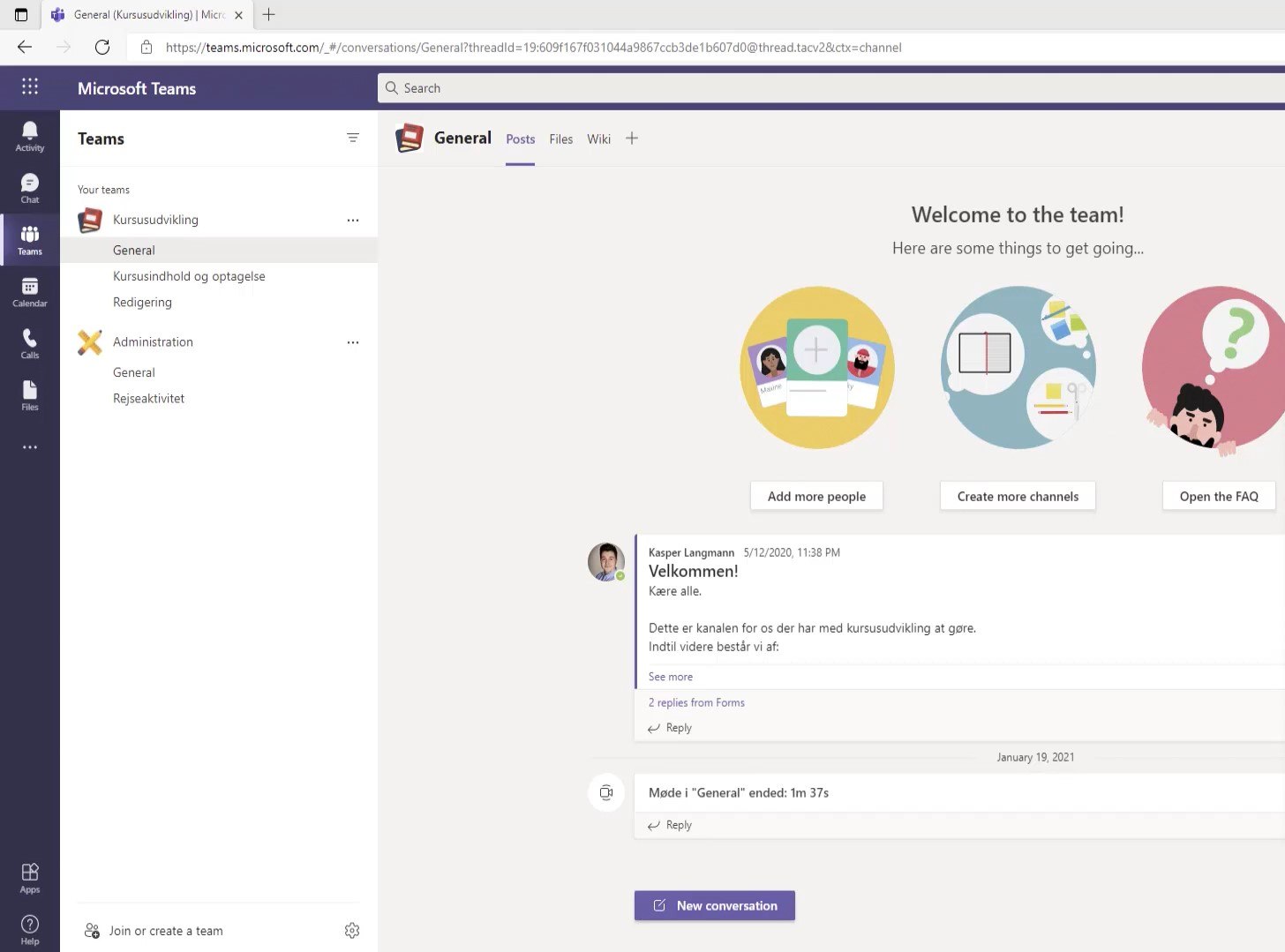The height and width of the screenshot is (952, 1285).
Task: Open the Files sidebar icon
Action: coord(30,395)
